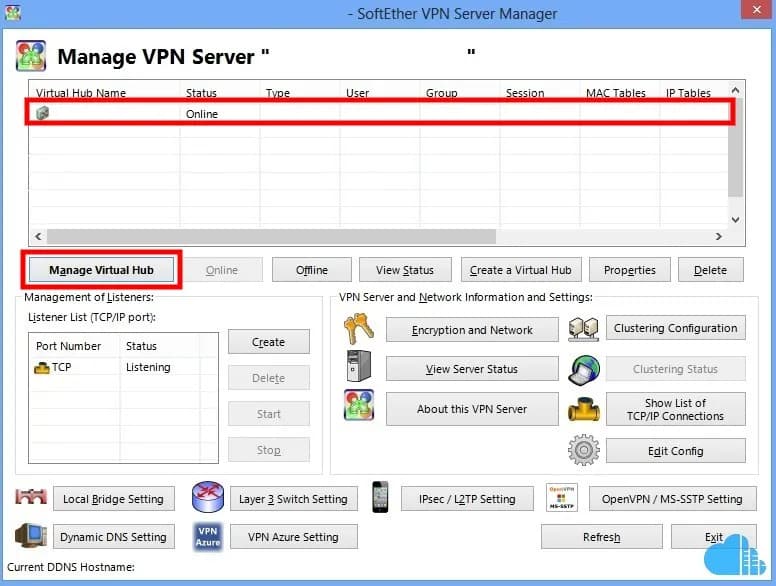Click the Type column header

(300, 92)
